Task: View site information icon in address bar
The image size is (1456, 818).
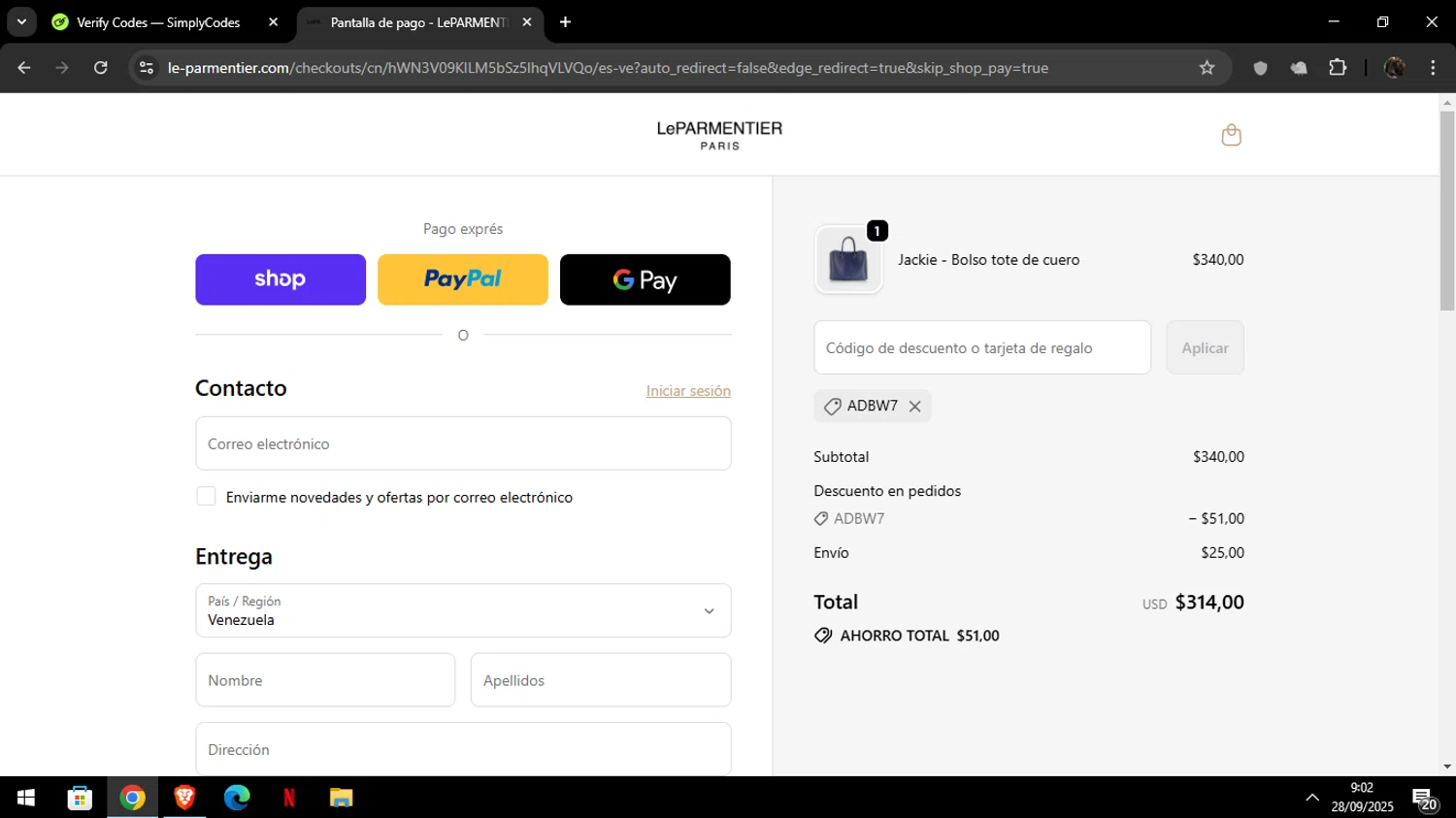Action: pos(147,68)
